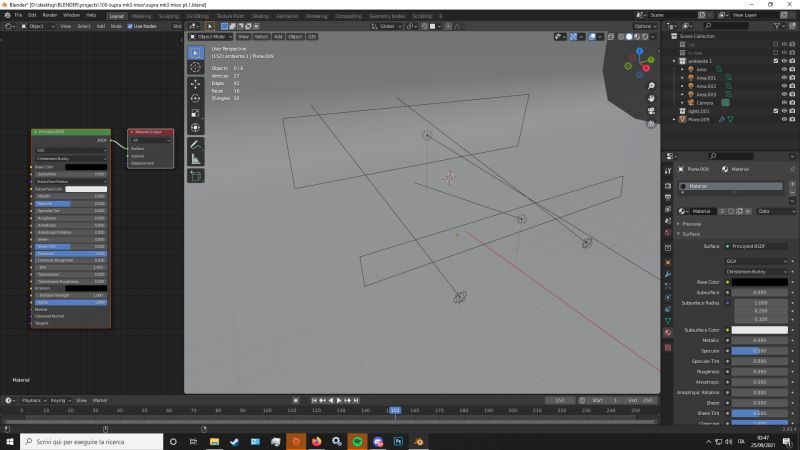
Task: Open the Modifier properties wrench tab
Action: click(668, 274)
